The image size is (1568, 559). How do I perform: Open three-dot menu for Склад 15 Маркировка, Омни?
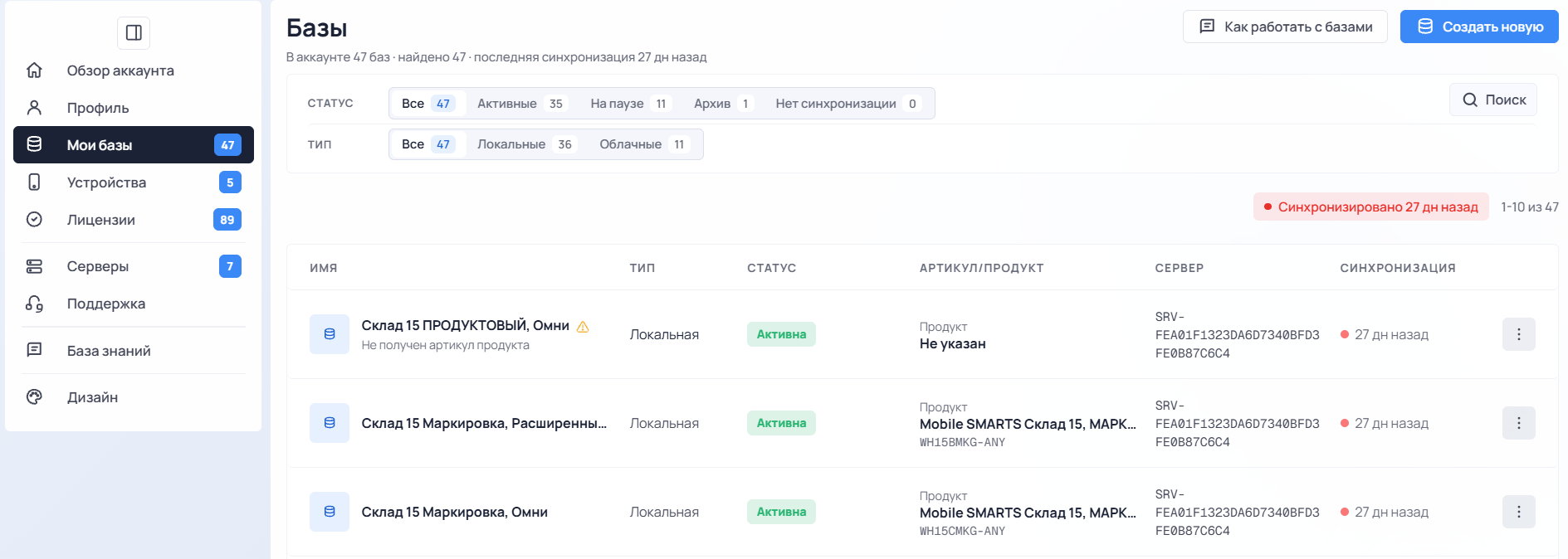pos(1519,512)
